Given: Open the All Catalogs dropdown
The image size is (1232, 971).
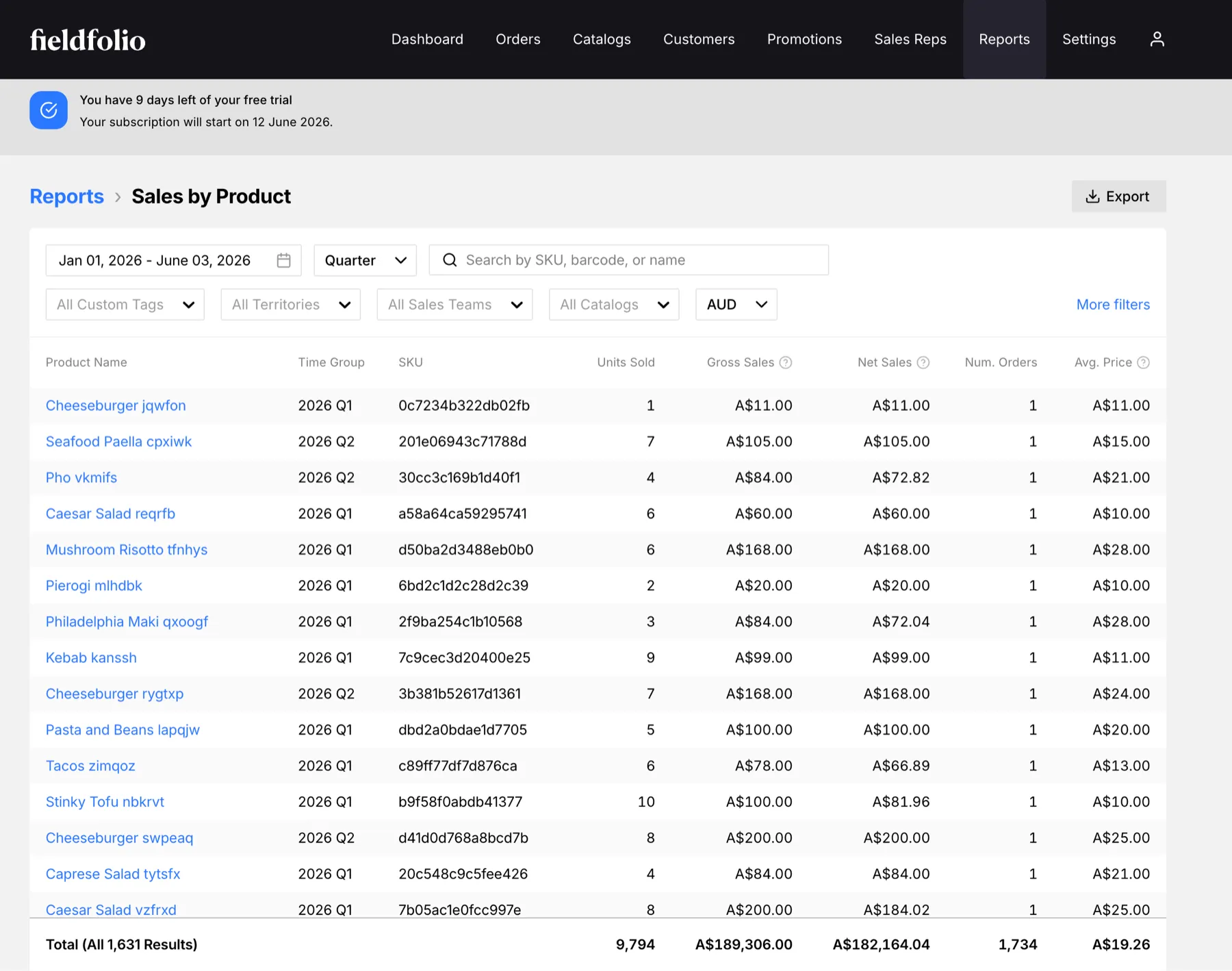Looking at the screenshot, I should click(x=614, y=305).
